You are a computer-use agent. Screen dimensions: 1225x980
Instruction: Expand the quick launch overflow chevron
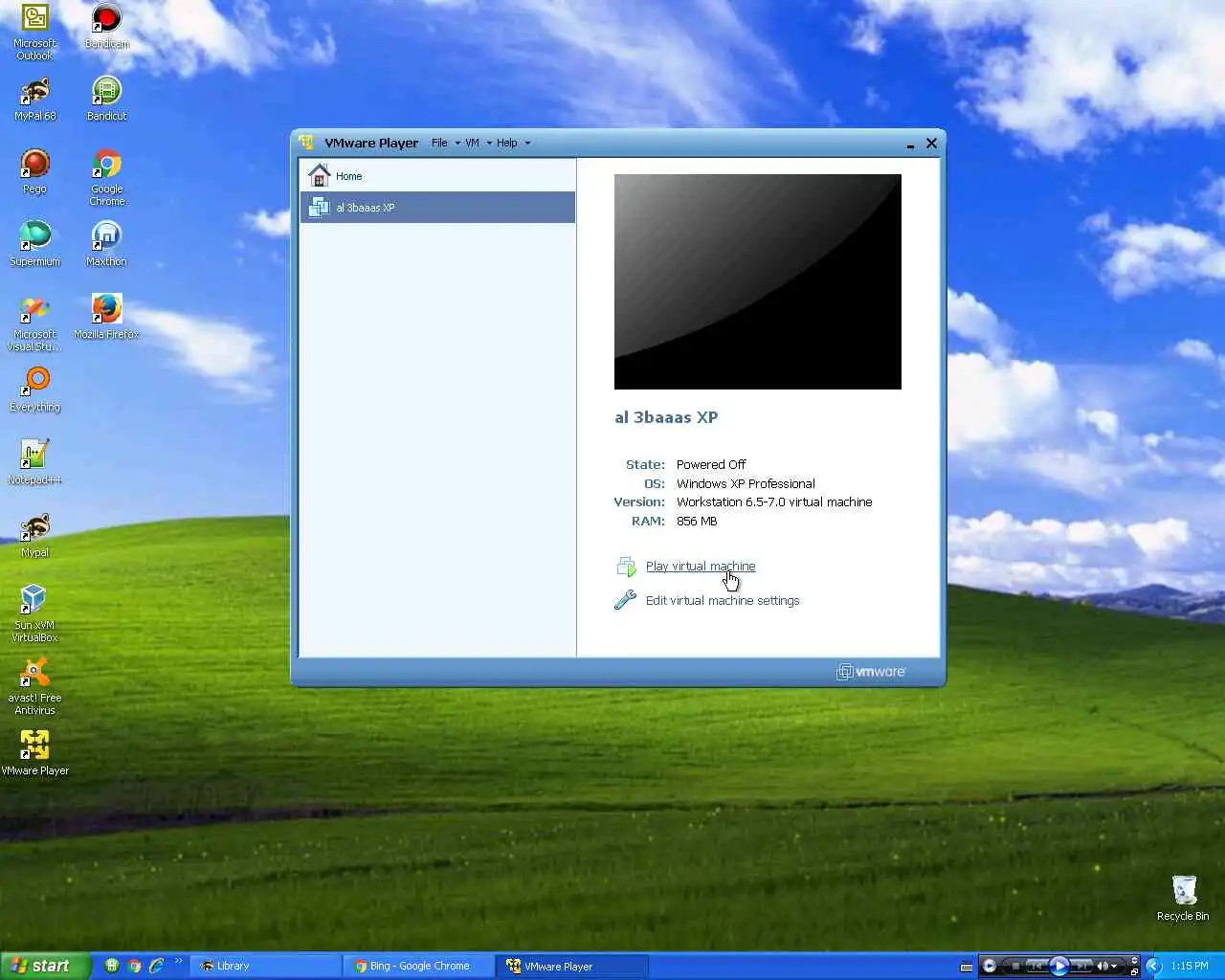click(178, 962)
